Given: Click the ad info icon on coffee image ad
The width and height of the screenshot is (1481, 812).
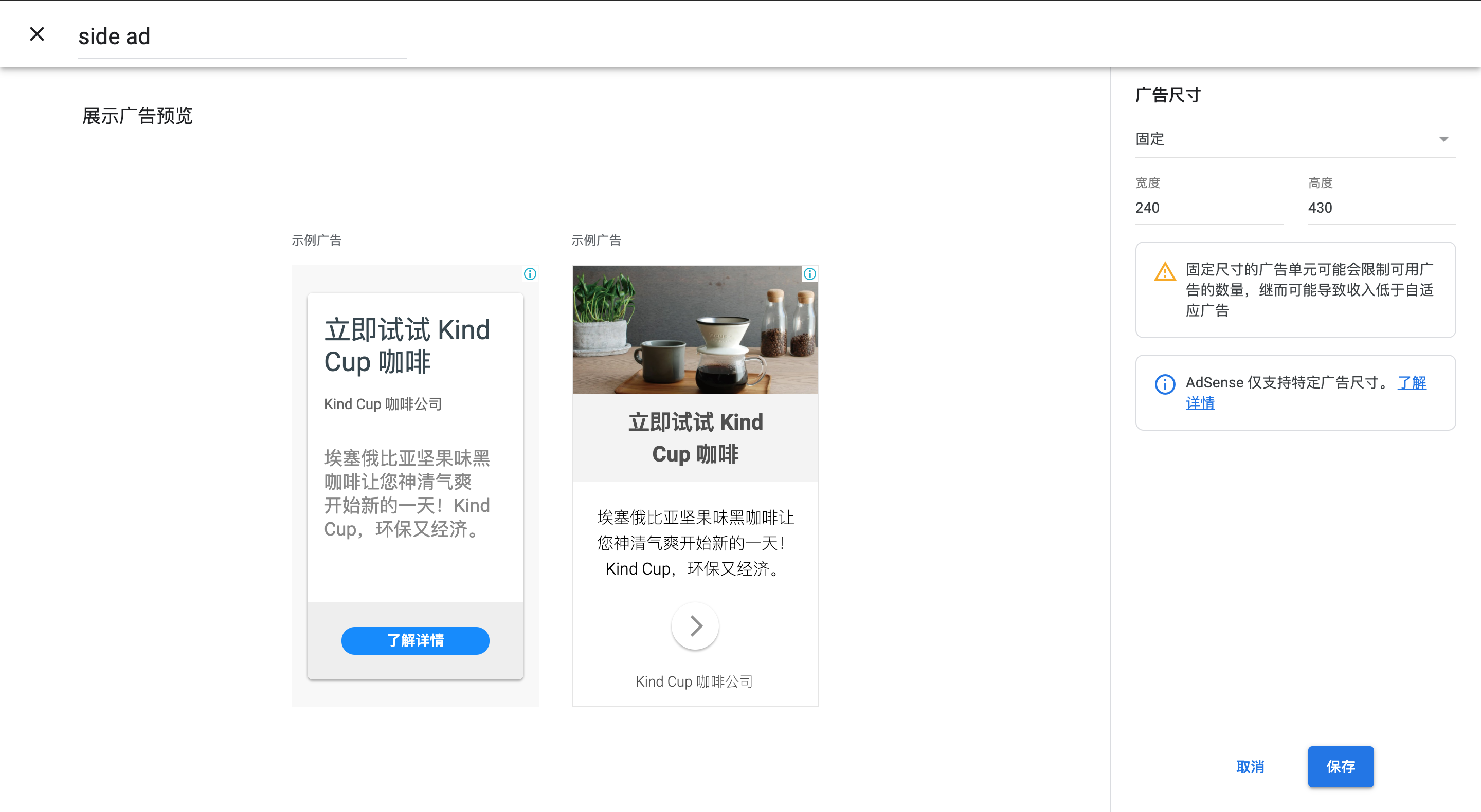Looking at the screenshot, I should pos(809,274).
